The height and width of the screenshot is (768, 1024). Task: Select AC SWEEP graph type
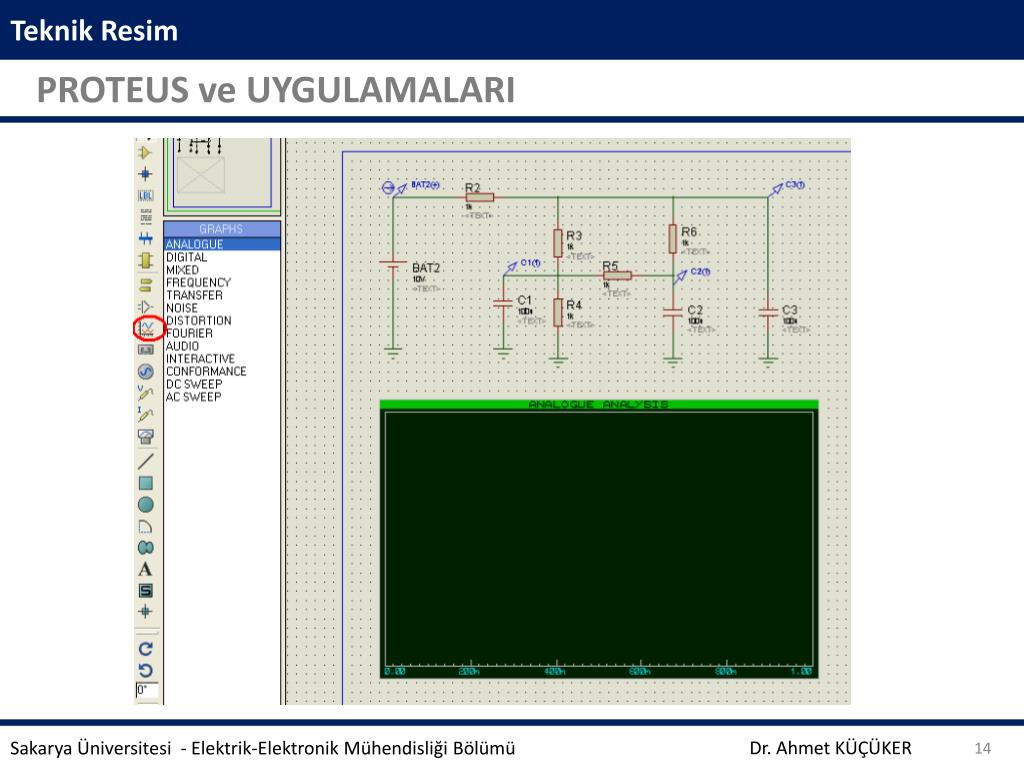(193, 396)
